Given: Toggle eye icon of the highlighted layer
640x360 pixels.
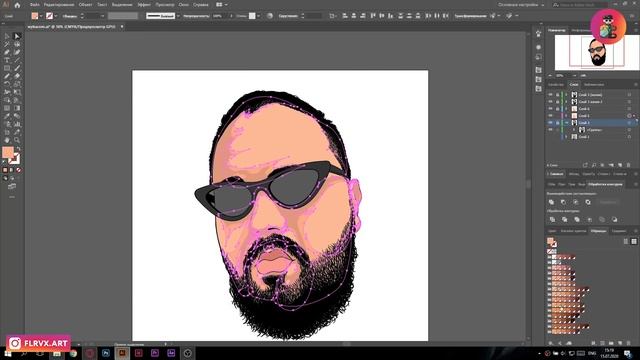Looking at the screenshot, I should point(550,123).
